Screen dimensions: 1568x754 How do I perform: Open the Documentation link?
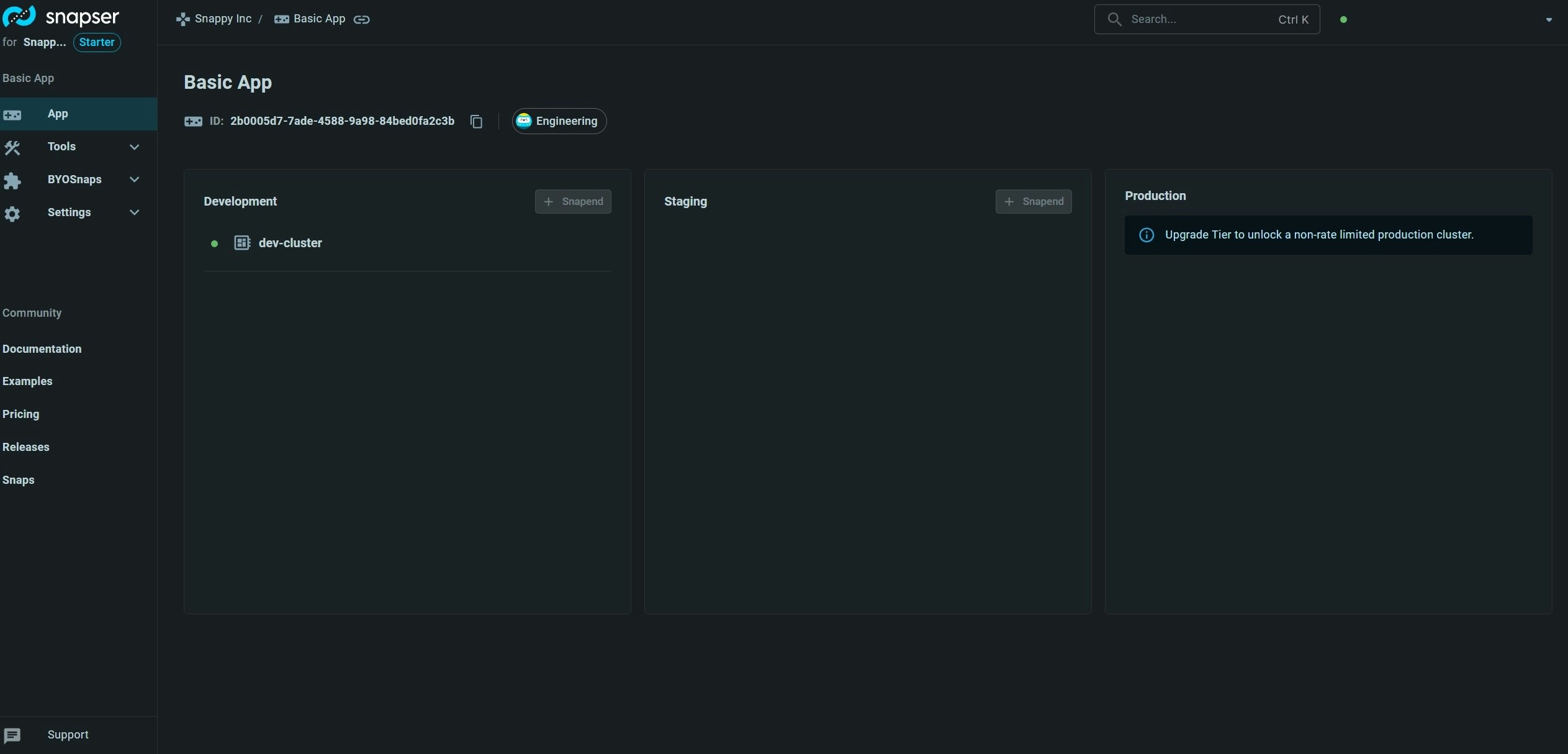pyautogui.click(x=42, y=349)
